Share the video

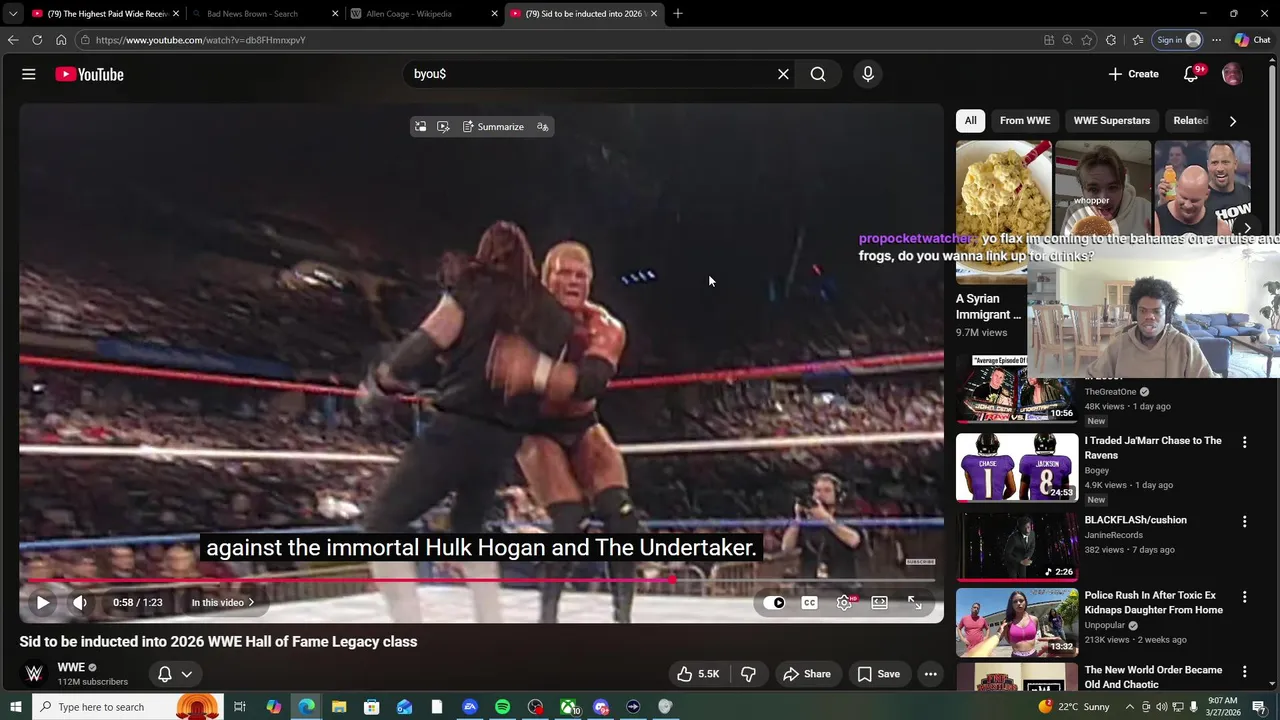[x=806, y=674]
